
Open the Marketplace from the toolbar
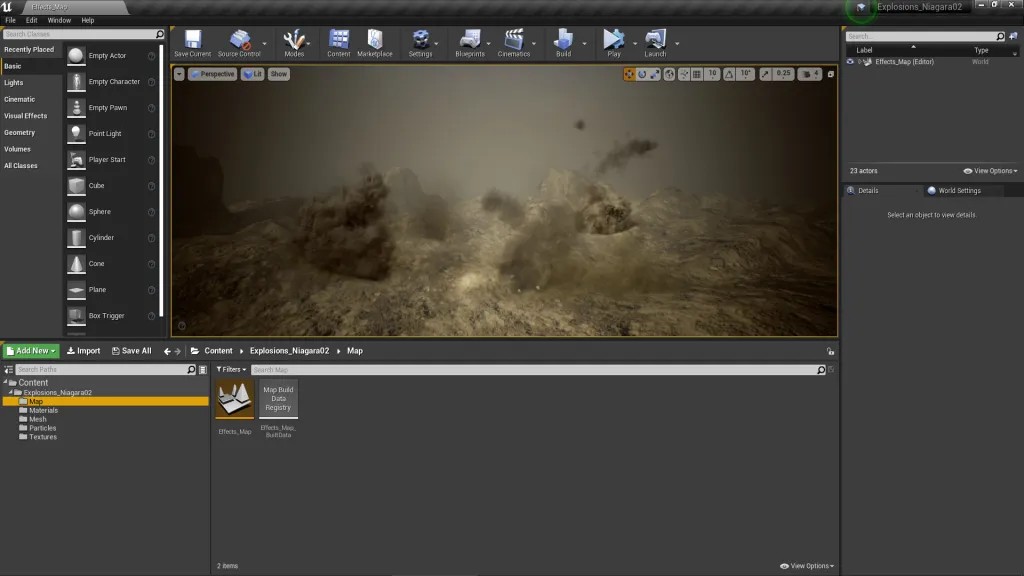coord(375,40)
